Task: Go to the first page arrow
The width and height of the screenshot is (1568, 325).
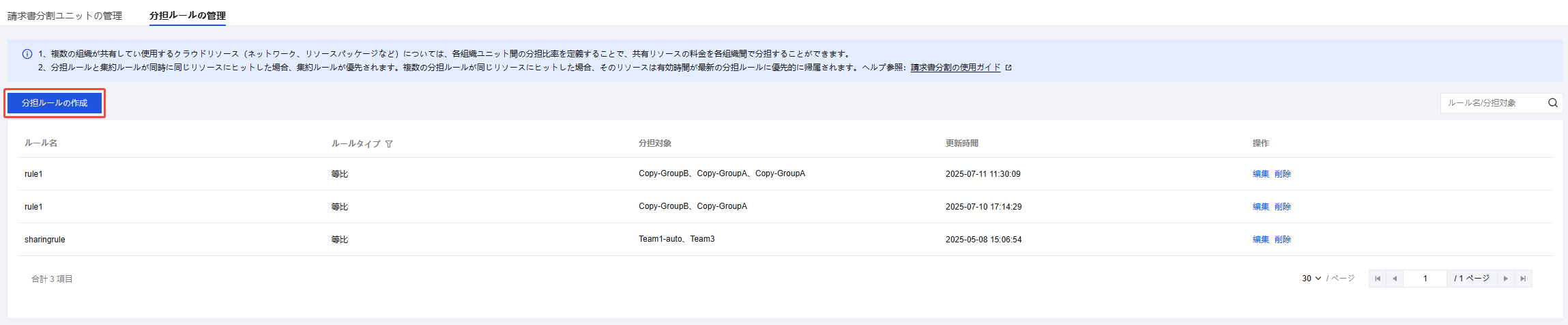Action: pyautogui.click(x=1378, y=279)
